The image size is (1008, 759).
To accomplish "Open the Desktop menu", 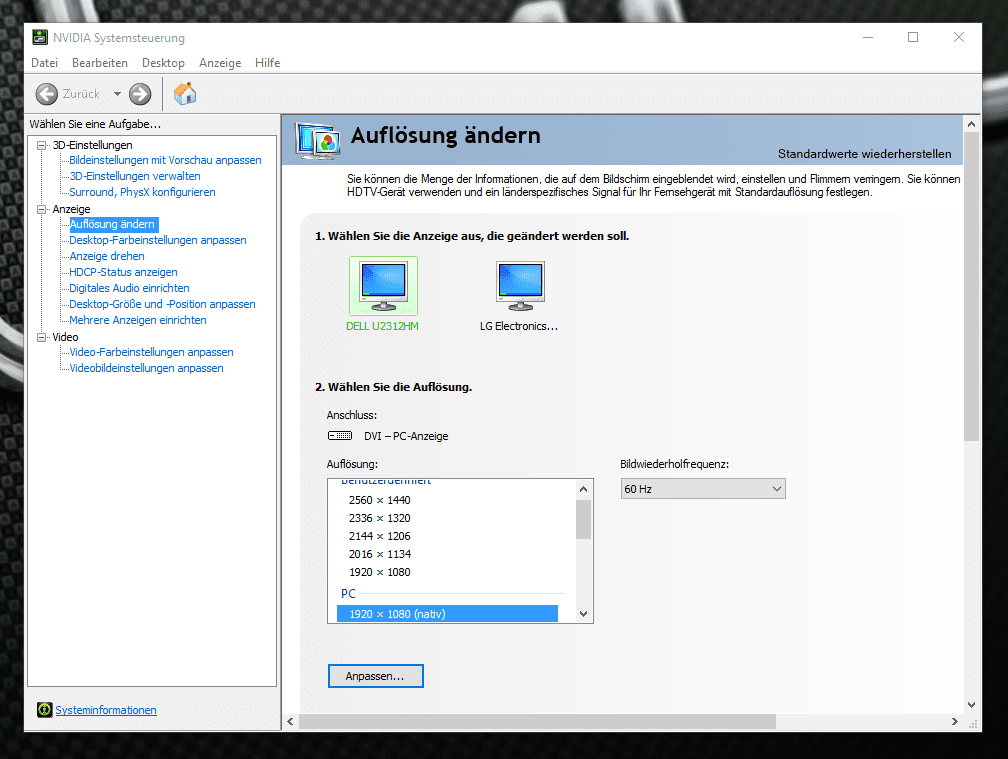I will (x=163, y=63).
